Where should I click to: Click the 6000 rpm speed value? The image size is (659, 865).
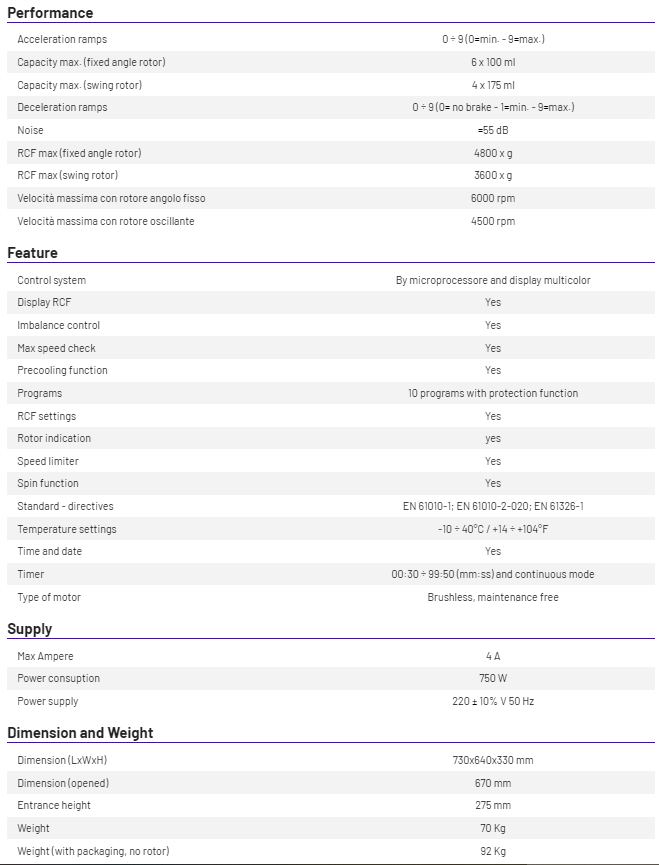(493, 198)
